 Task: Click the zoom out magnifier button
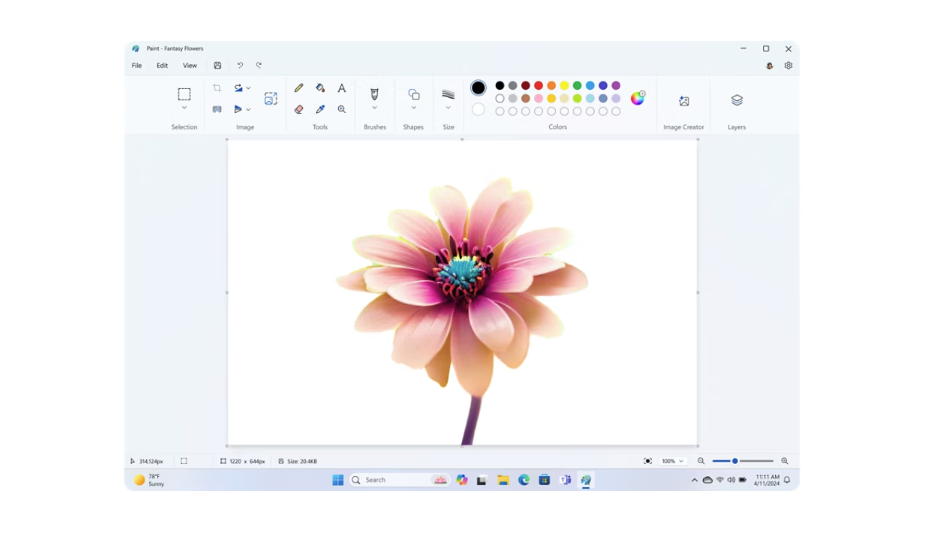[x=701, y=461]
